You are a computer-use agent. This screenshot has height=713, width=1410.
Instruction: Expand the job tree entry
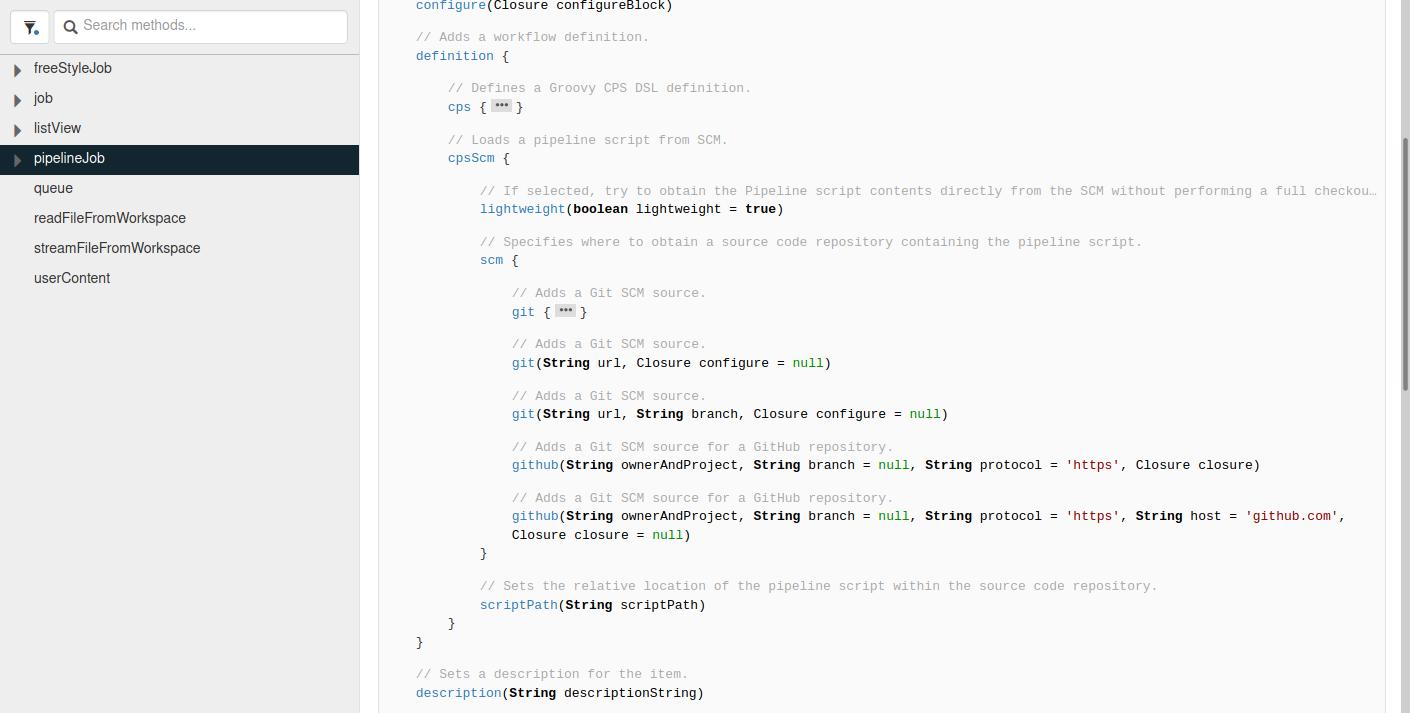16,99
